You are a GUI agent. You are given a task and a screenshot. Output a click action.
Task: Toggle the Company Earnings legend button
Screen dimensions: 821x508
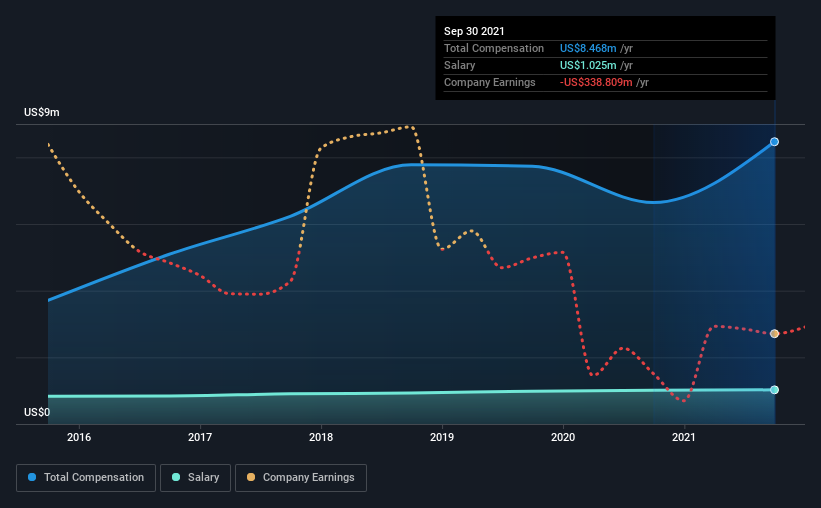[301, 478]
